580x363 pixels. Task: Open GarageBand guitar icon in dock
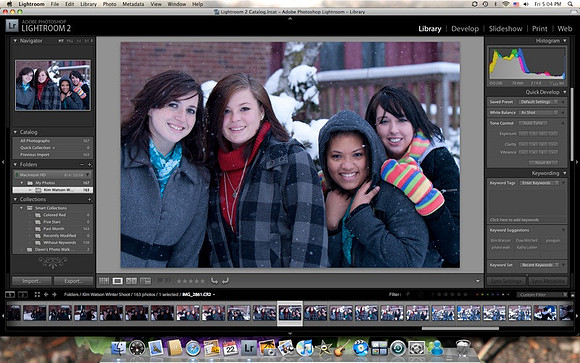341,348
